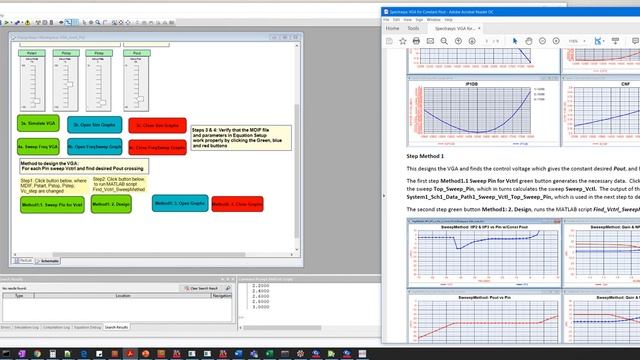
Task: Go to previous page with up-arrow icon
Action: coord(458,41)
